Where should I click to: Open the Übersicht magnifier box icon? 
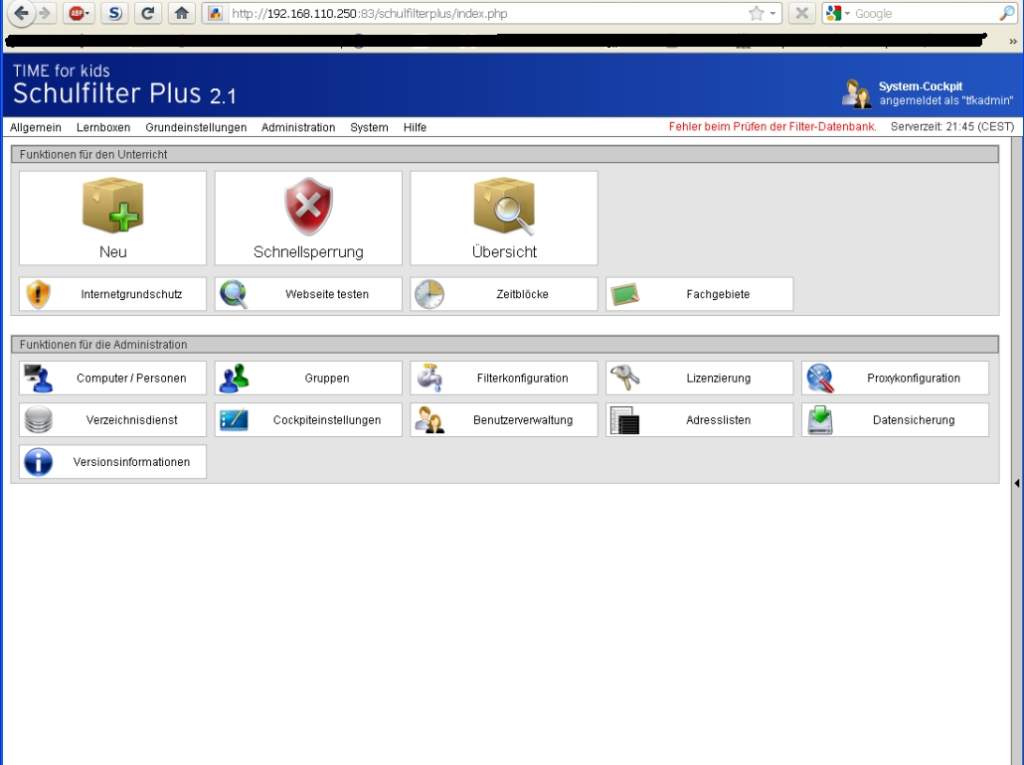click(504, 206)
